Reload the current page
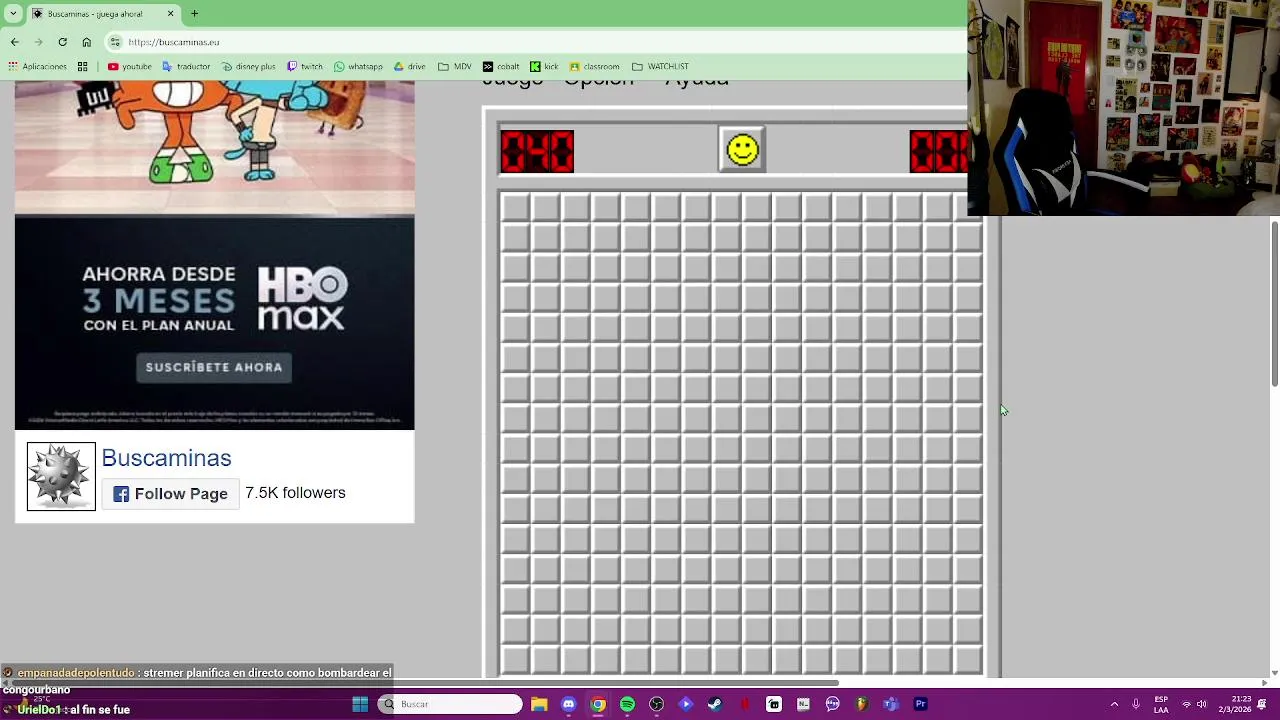The height and width of the screenshot is (720, 1280). point(62,42)
